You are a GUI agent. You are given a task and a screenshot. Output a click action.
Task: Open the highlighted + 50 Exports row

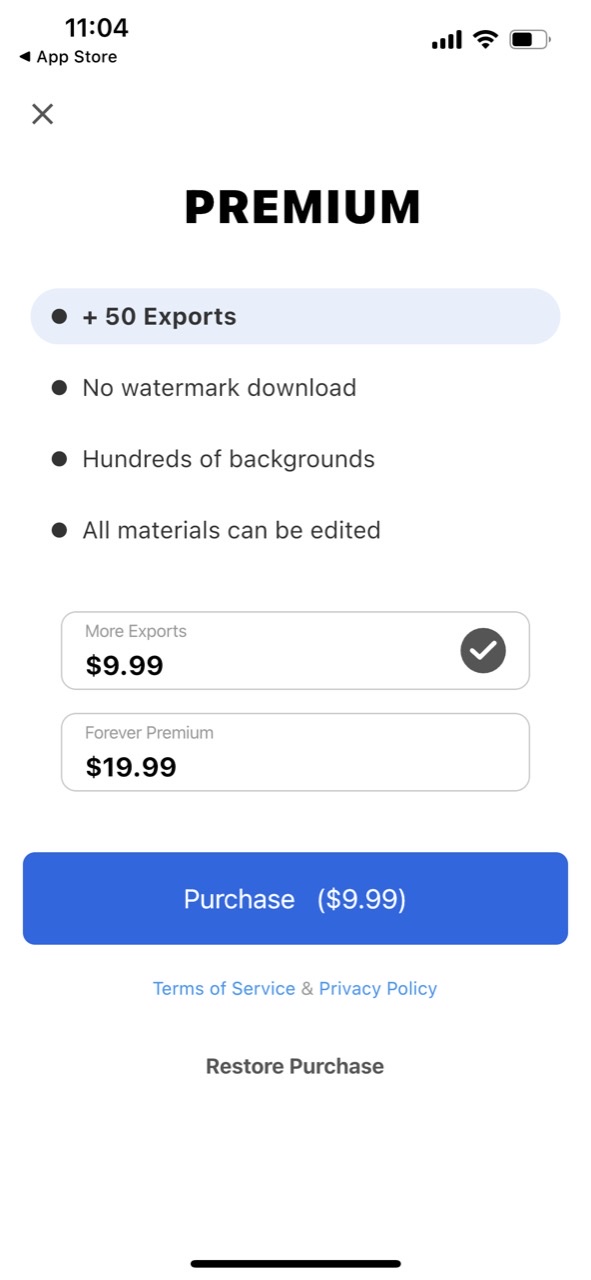pyautogui.click(x=295, y=315)
